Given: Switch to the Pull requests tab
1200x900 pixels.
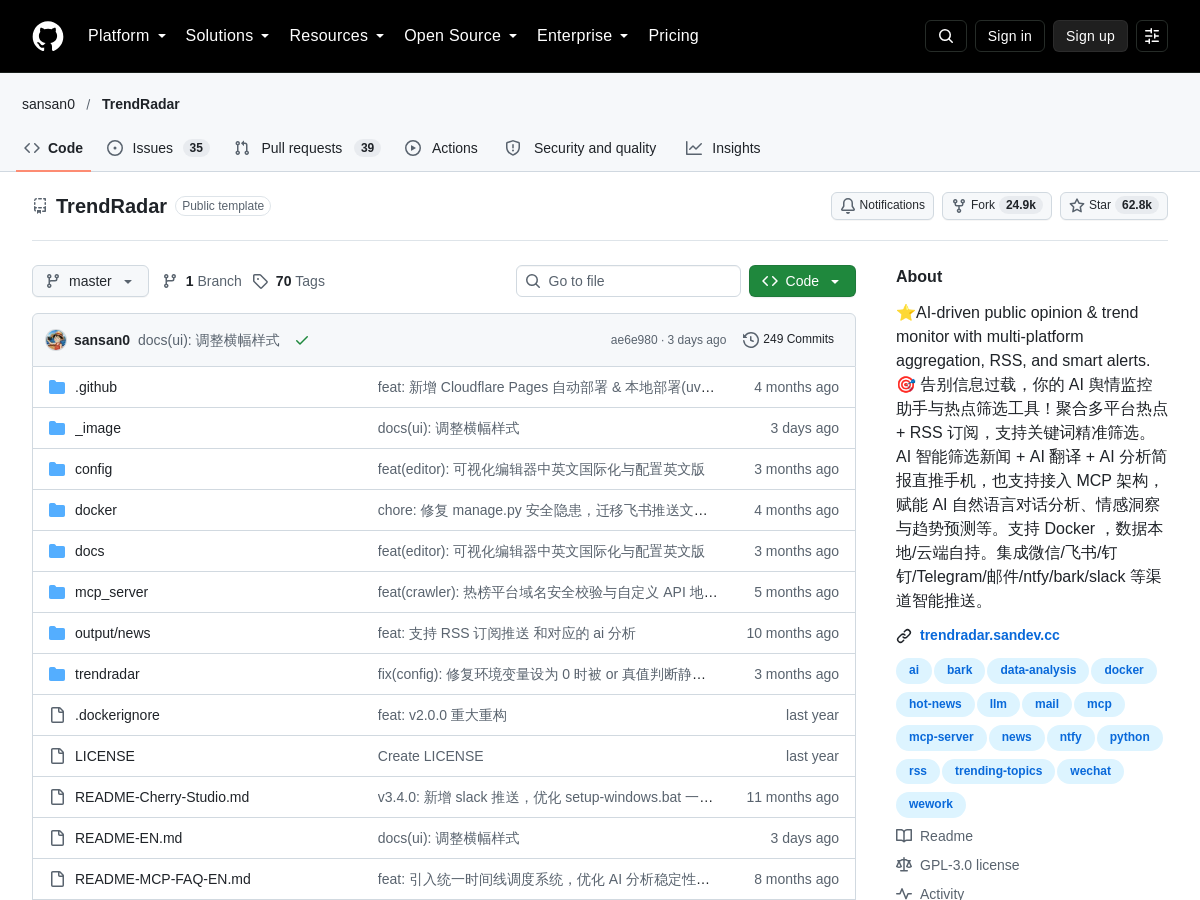Looking at the screenshot, I should pos(307,148).
